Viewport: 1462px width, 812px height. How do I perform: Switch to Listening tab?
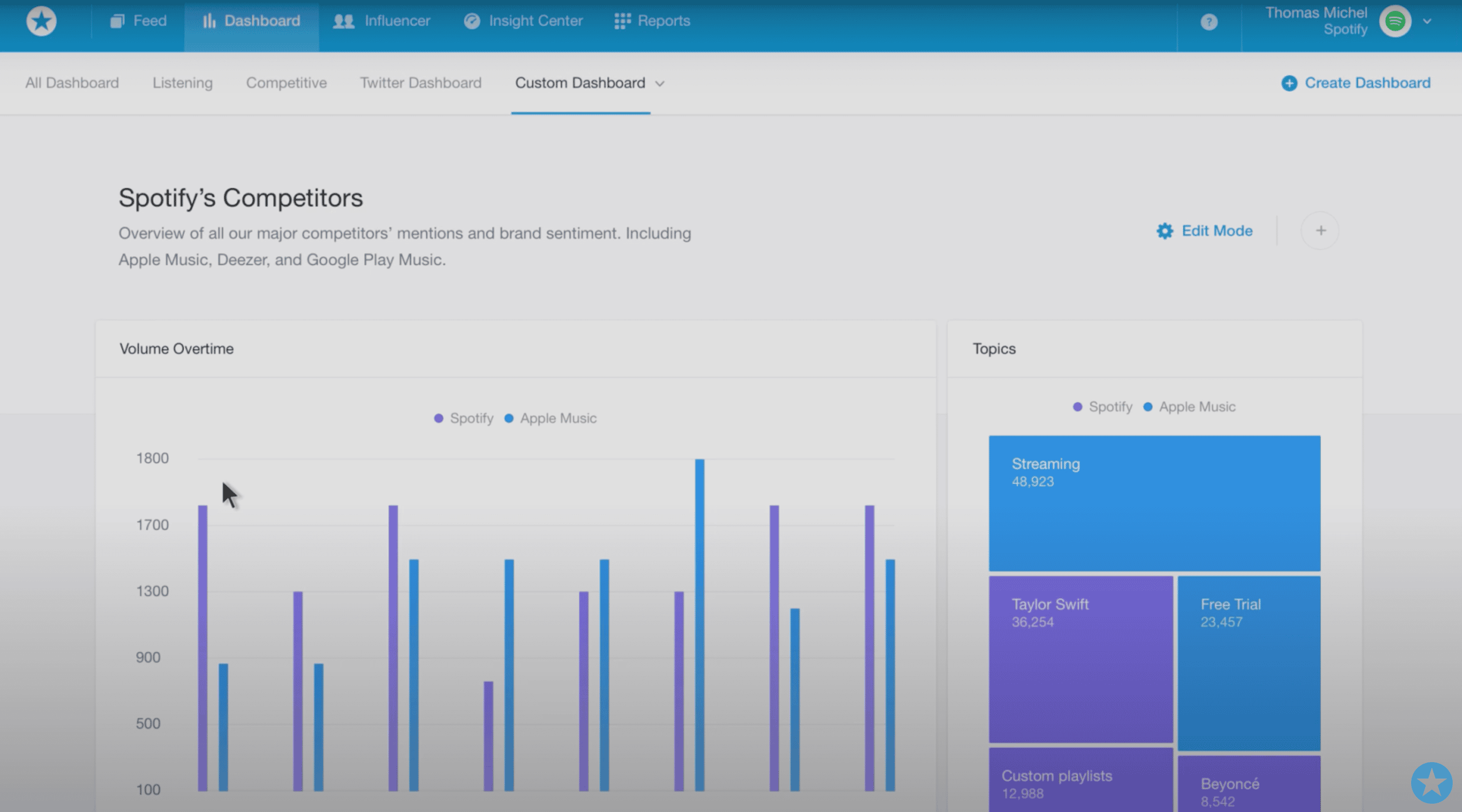tap(182, 83)
